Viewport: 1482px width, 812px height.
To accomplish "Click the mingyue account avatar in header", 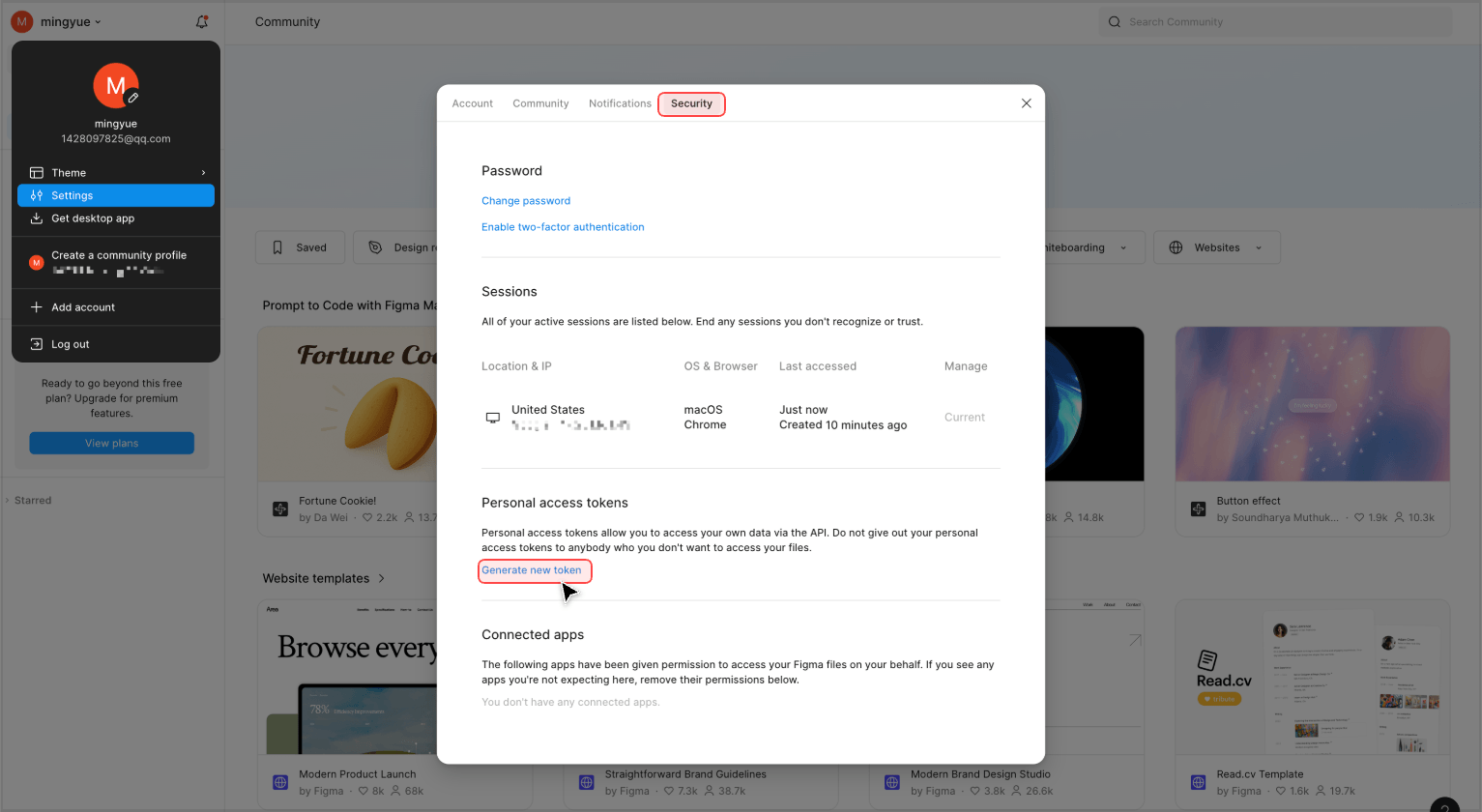I will click(x=21, y=21).
